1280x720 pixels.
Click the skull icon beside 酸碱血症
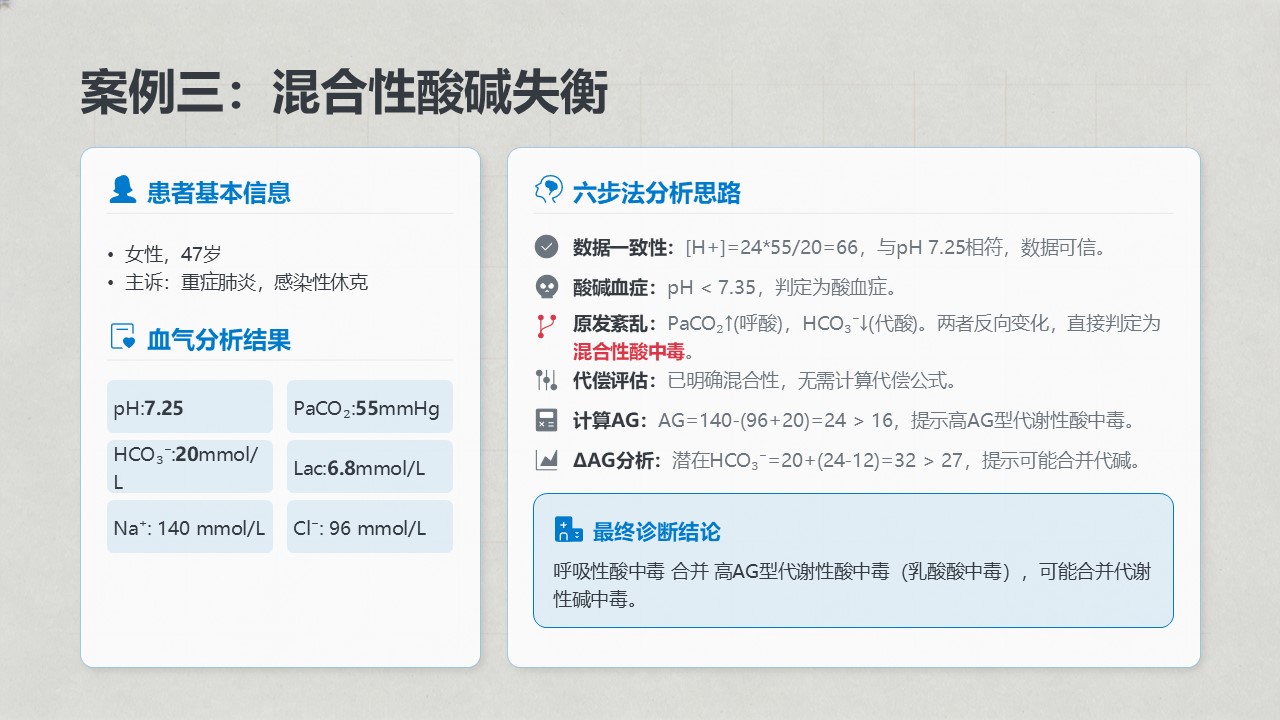point(546,287)
